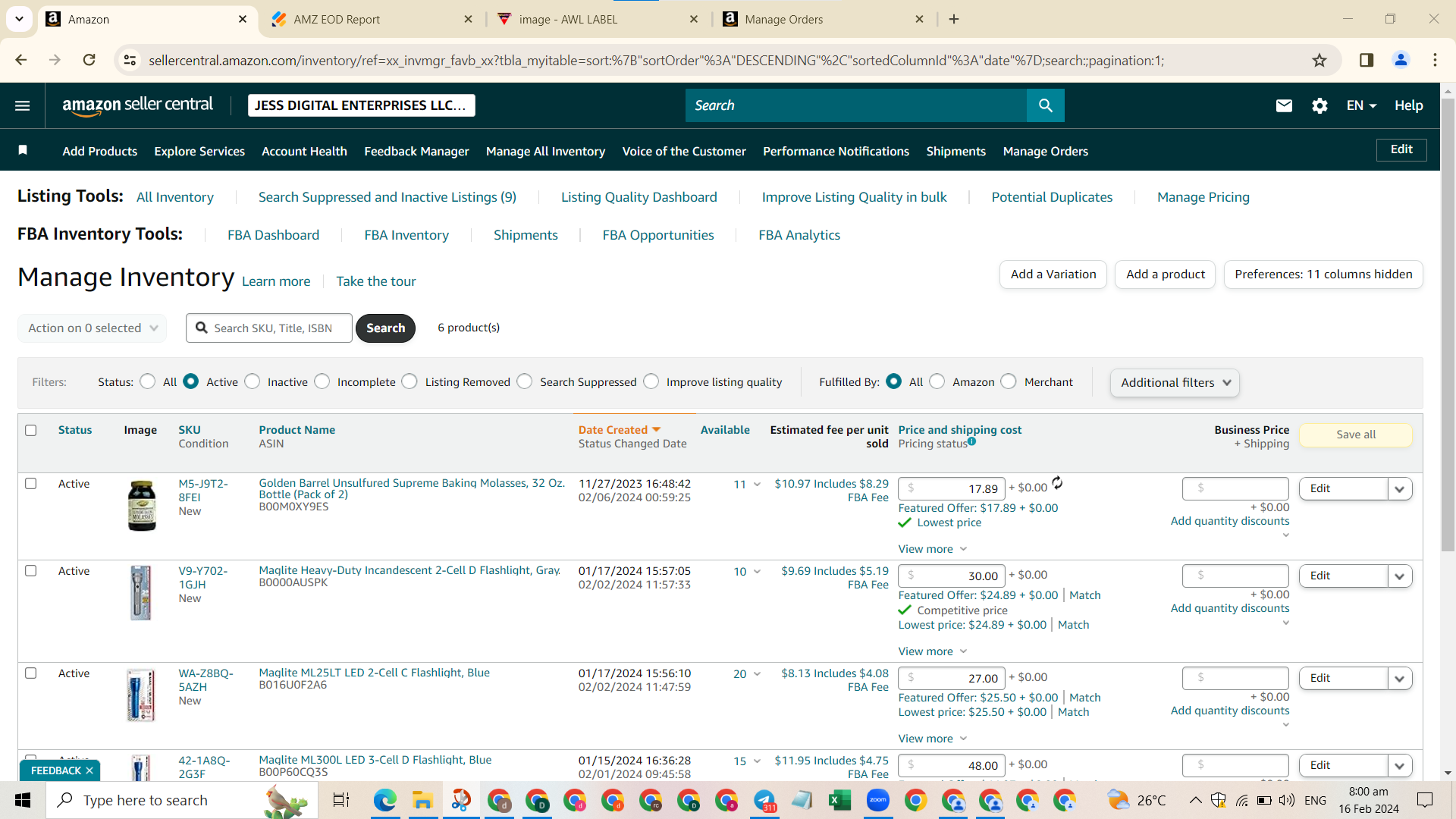Click the bookmark flag icon in navigation bar
Viewport: 1456px width, 819px height.
pyautogui.click(x=23, y=150)
